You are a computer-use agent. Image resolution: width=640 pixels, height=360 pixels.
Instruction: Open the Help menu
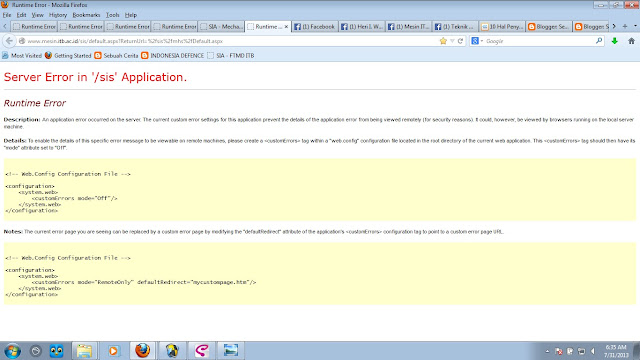131,15
